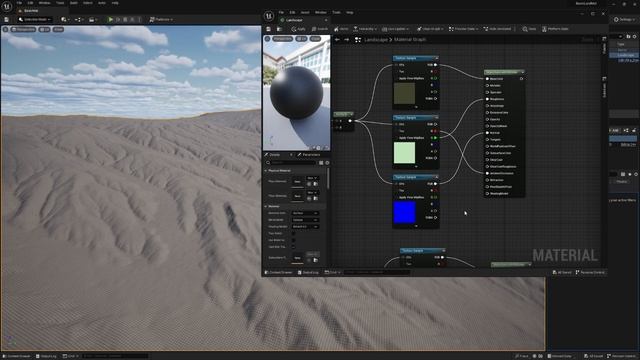
Task: Click the Save icon in Material Editor toolbar
Action: click(269, 29)
